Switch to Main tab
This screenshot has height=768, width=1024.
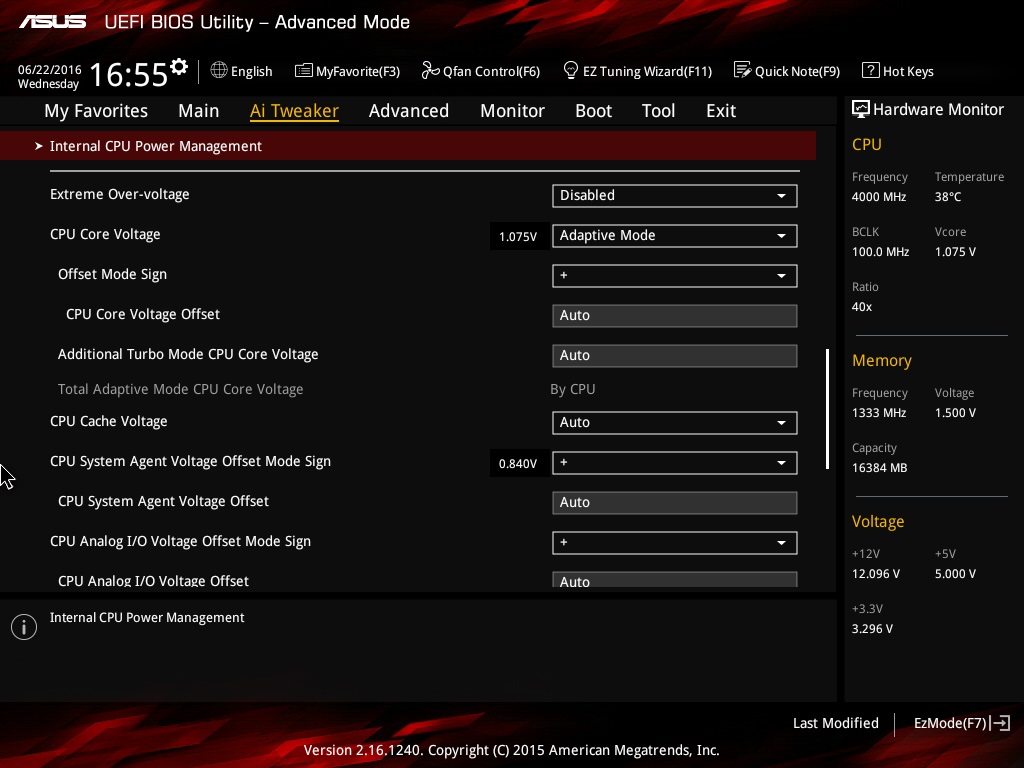tap(199, 111)
